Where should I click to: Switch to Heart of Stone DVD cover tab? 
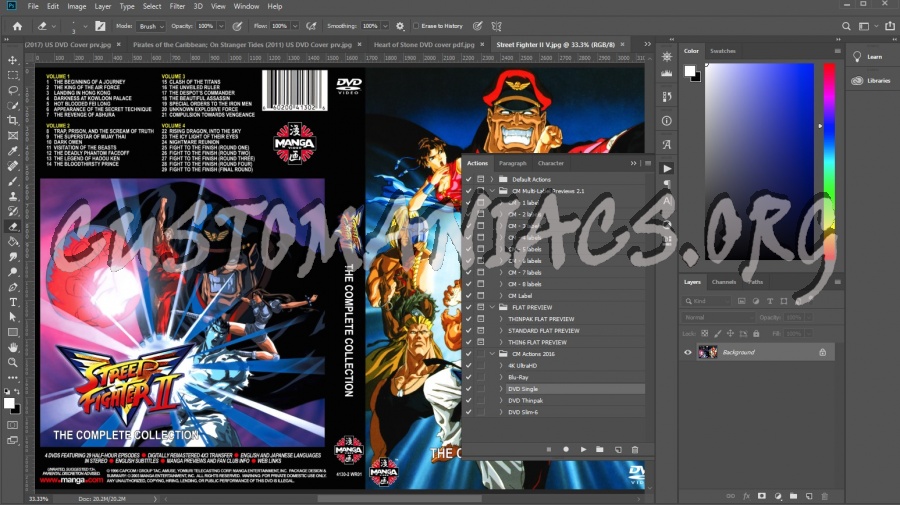point(424,44)
